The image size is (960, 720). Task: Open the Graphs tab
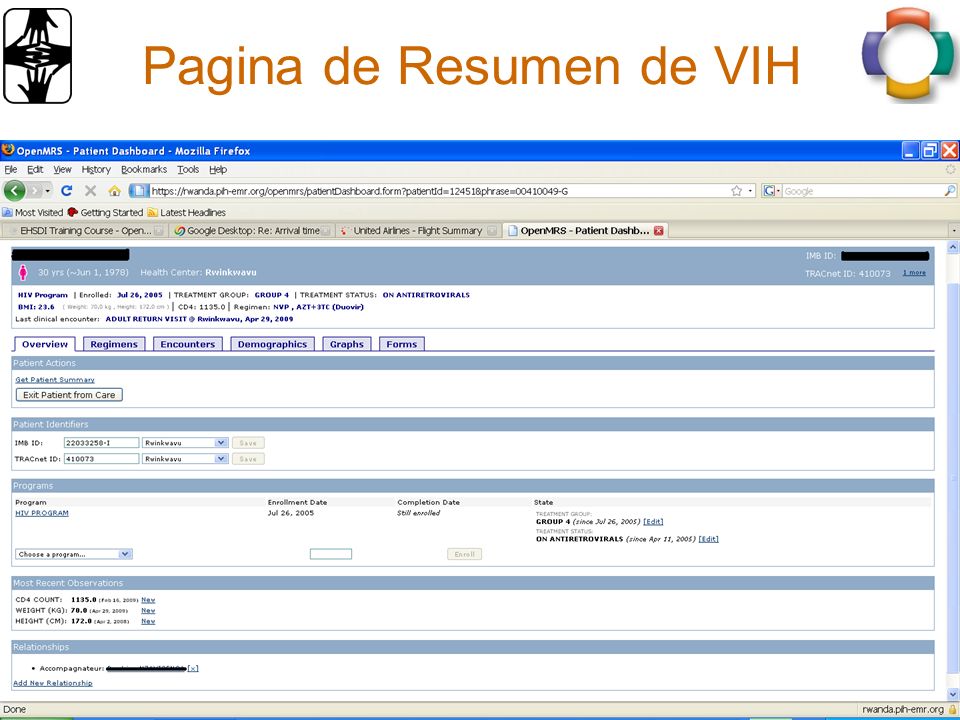pyautogui.click(x=347, y=344)
